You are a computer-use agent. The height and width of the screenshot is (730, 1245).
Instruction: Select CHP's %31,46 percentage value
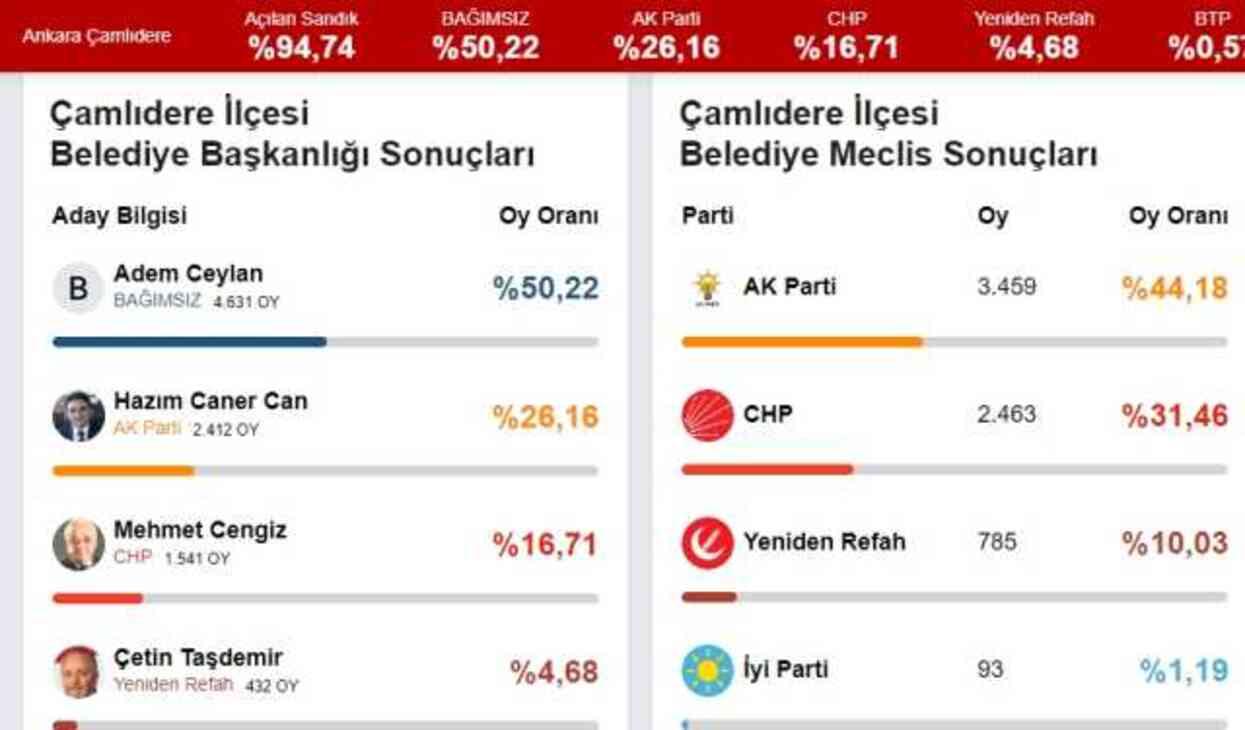1176,413
